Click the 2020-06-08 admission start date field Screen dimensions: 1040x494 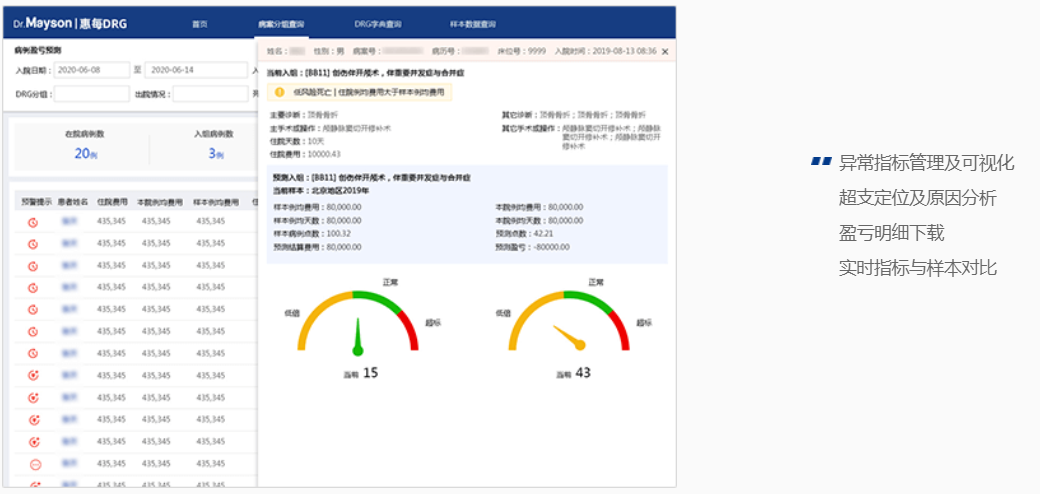(x=92, y=70)
